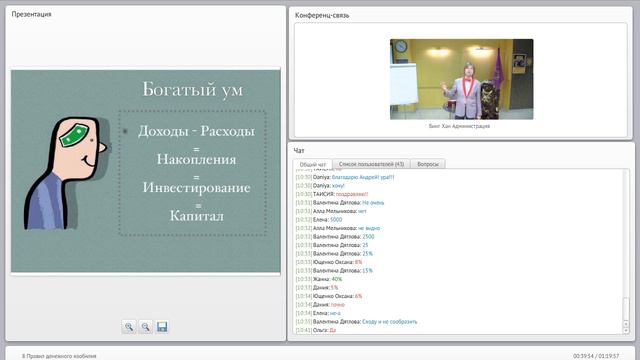Click the chat scrollbar thumb
Viewport: 640px width, 360px height.
point(626,309)
